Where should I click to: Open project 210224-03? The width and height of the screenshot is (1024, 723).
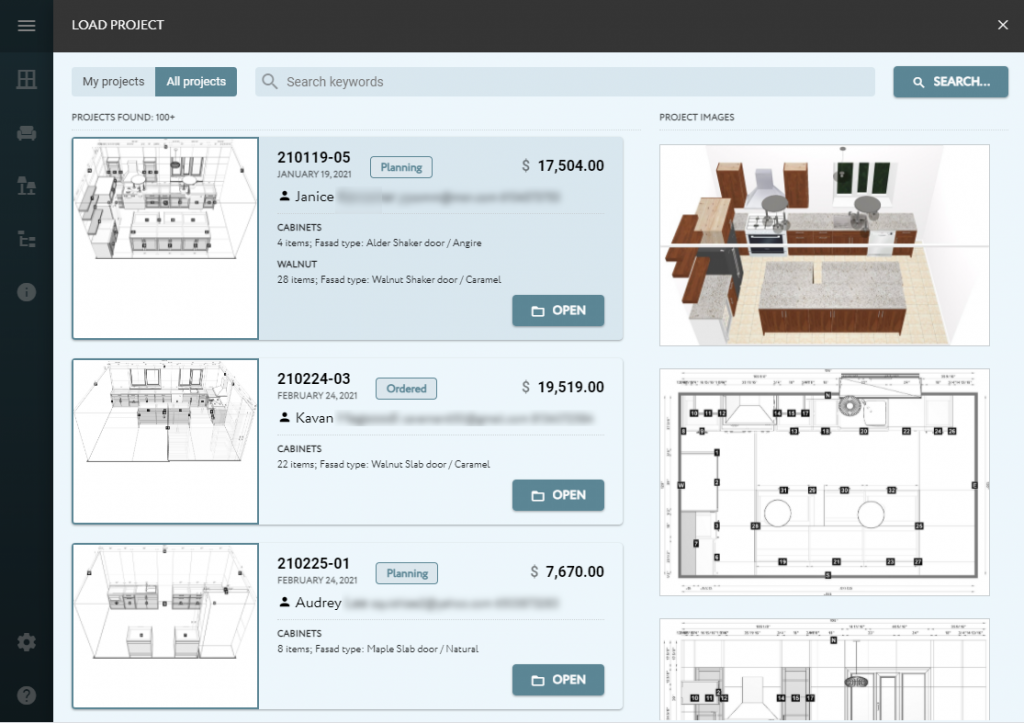point(558,495)
